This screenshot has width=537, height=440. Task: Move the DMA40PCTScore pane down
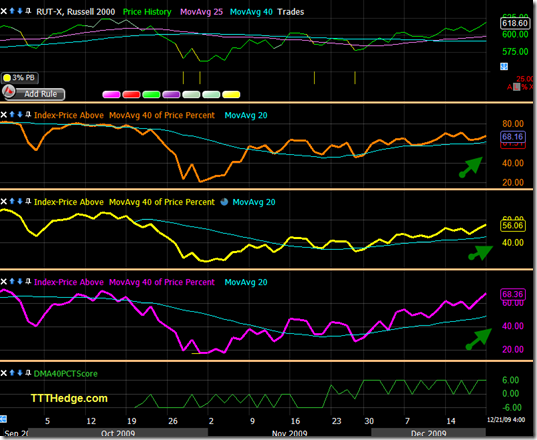pyautogui.click(x=20, y=373)
